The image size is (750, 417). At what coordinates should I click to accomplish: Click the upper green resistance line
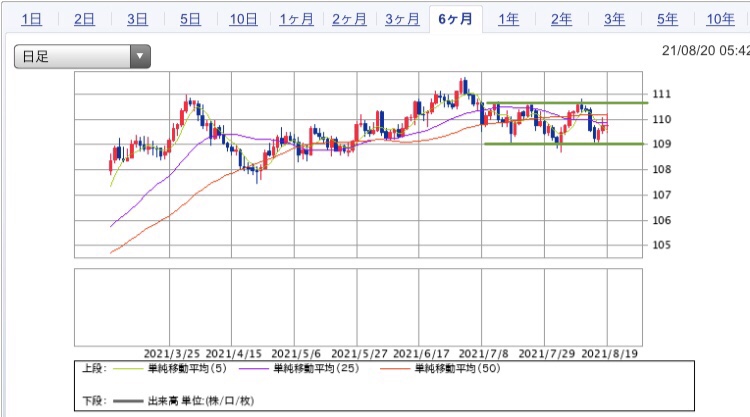coord(567,103)
